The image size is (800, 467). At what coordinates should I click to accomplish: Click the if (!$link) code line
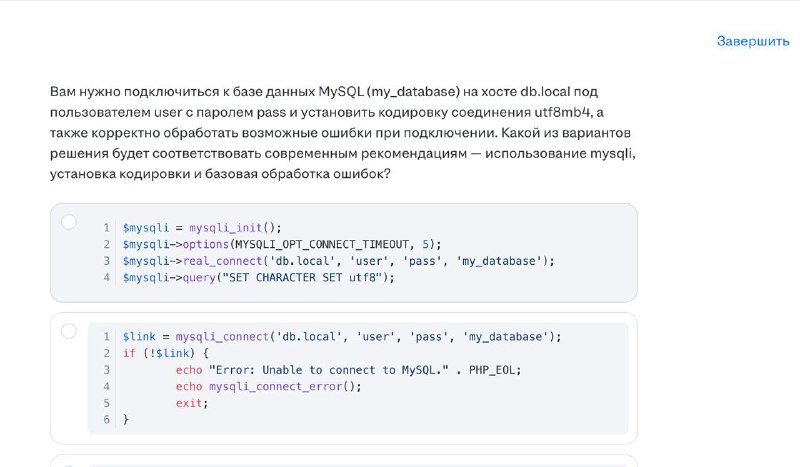pyautogui.click(x=166, y=353)
